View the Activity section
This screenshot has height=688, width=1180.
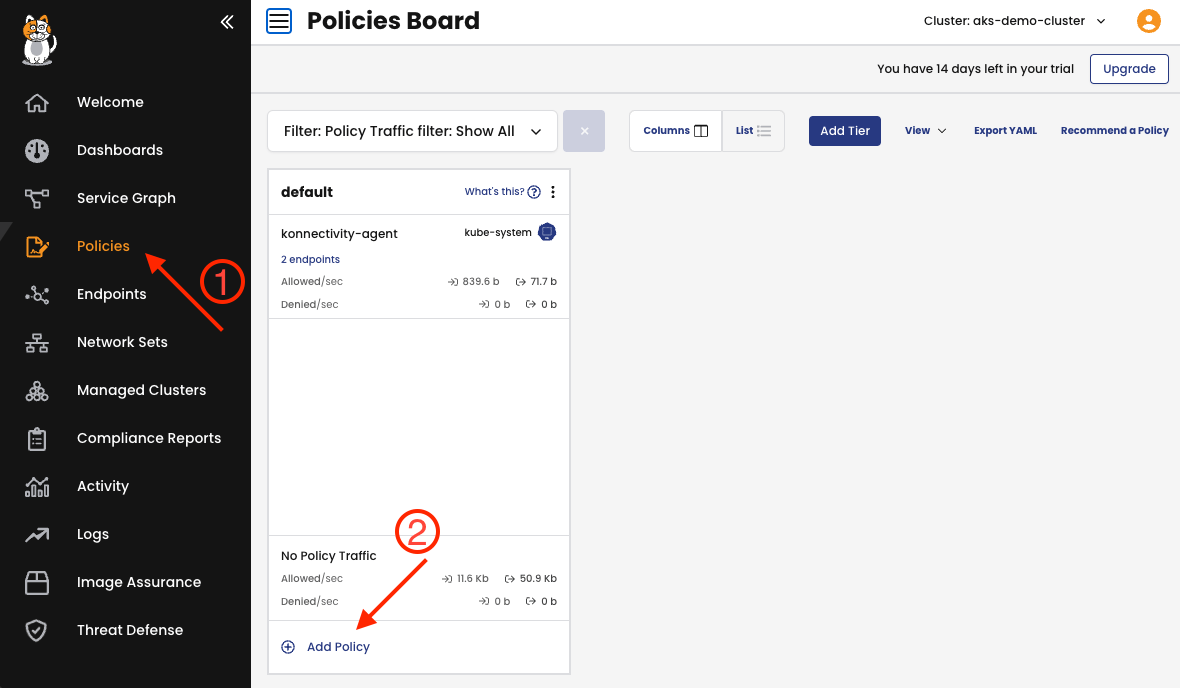(103, 486)
